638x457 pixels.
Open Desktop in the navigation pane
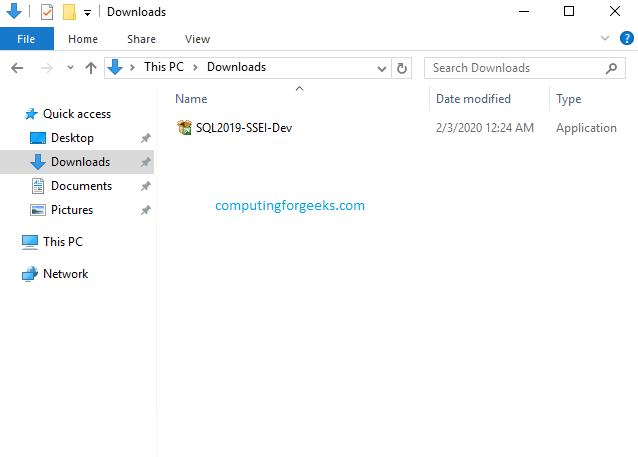point(72,138)
